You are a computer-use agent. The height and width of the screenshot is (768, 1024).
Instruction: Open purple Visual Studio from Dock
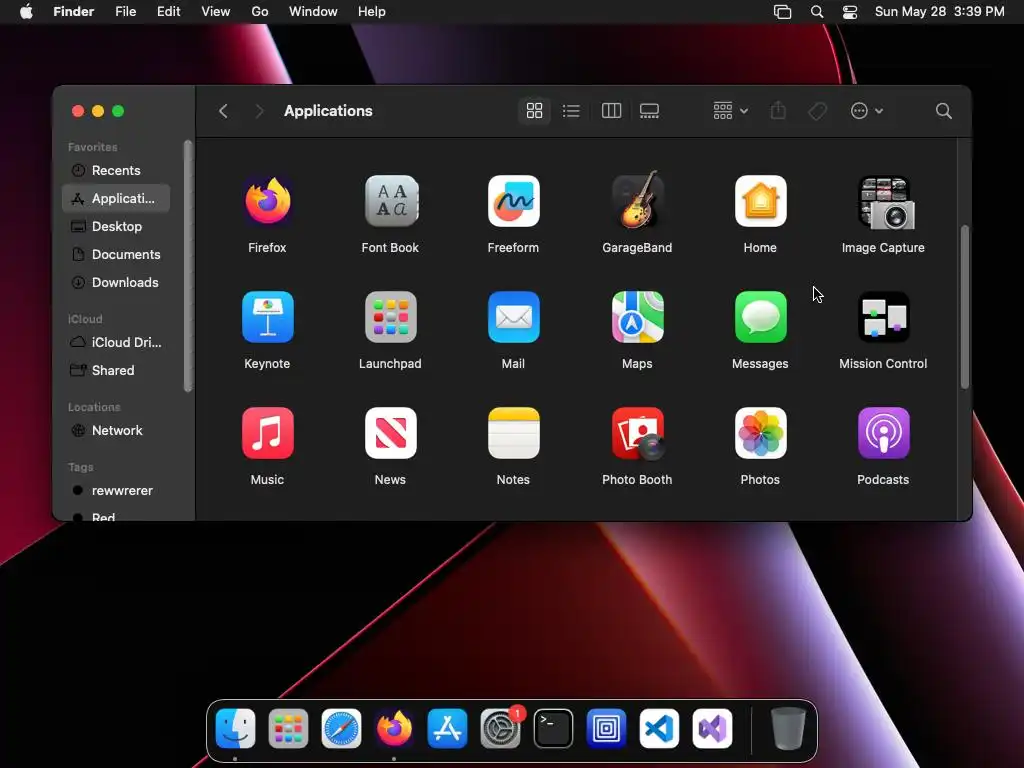[712, 728]
